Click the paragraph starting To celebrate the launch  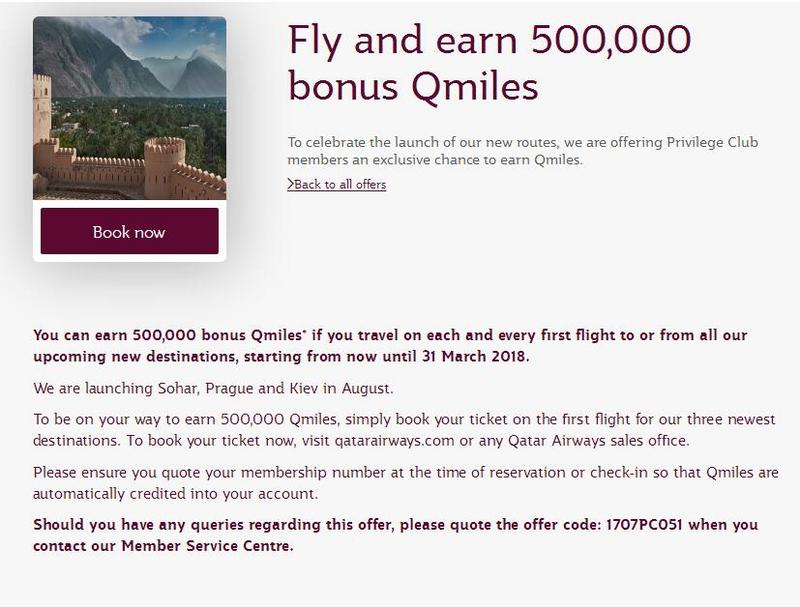click(x=522, y=150)
